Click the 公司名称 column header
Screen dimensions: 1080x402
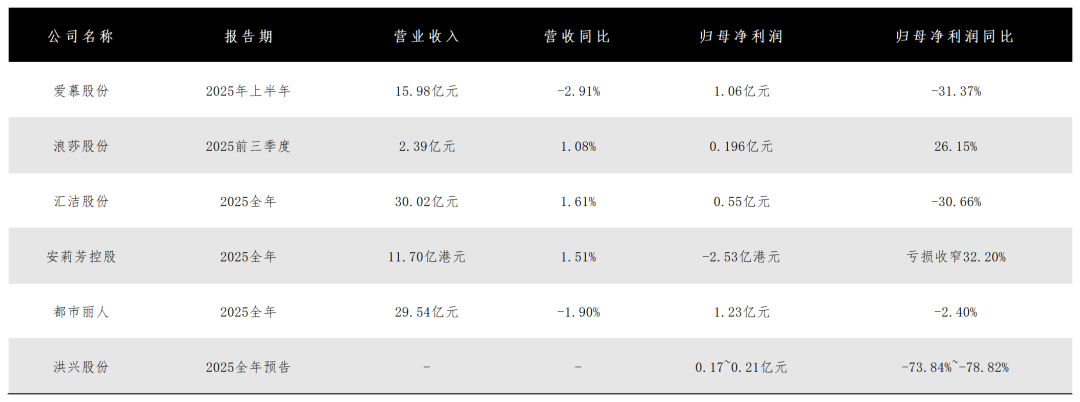coord(81,36)
